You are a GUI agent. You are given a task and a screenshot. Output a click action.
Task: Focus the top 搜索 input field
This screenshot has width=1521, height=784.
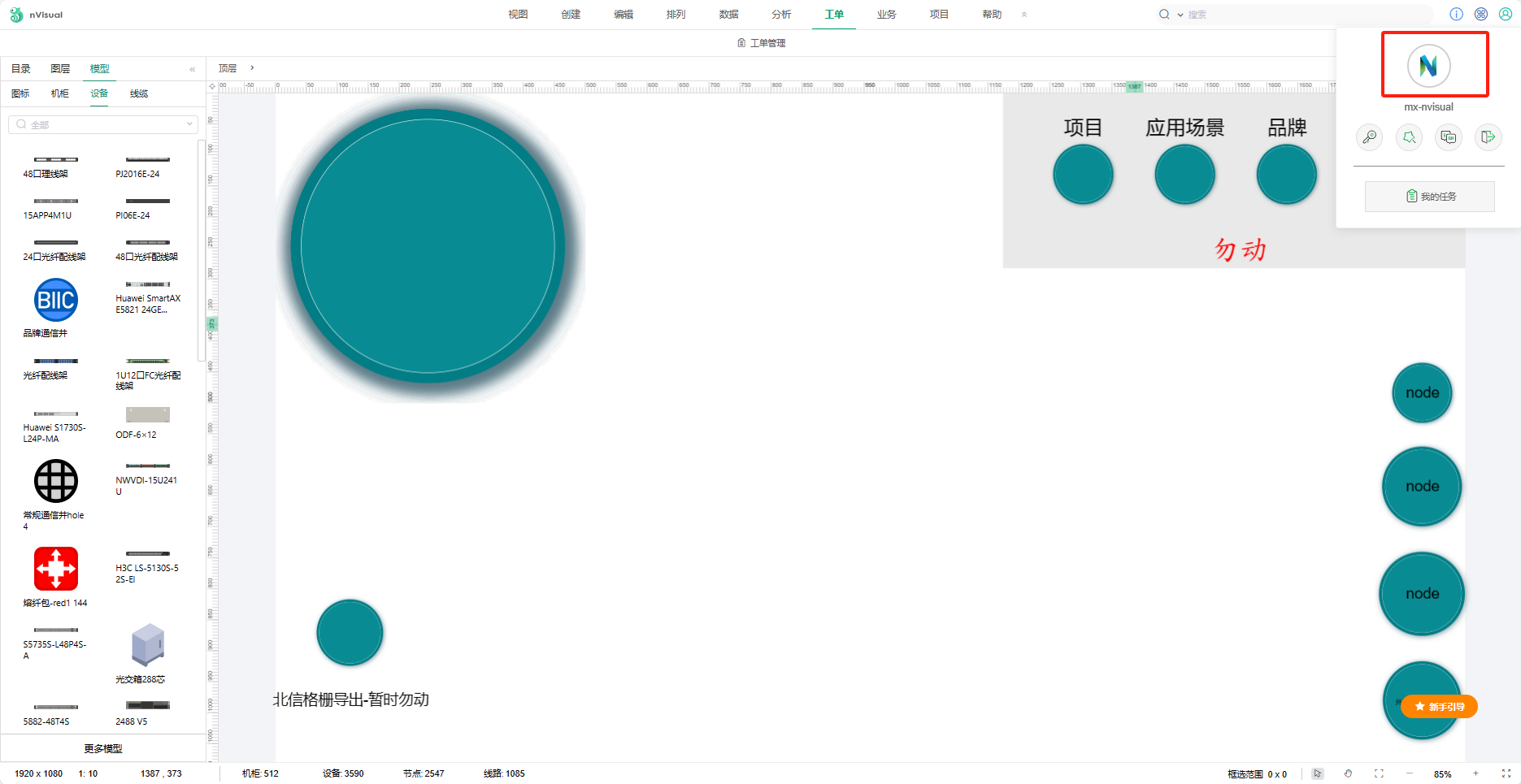click(1307, 15)
